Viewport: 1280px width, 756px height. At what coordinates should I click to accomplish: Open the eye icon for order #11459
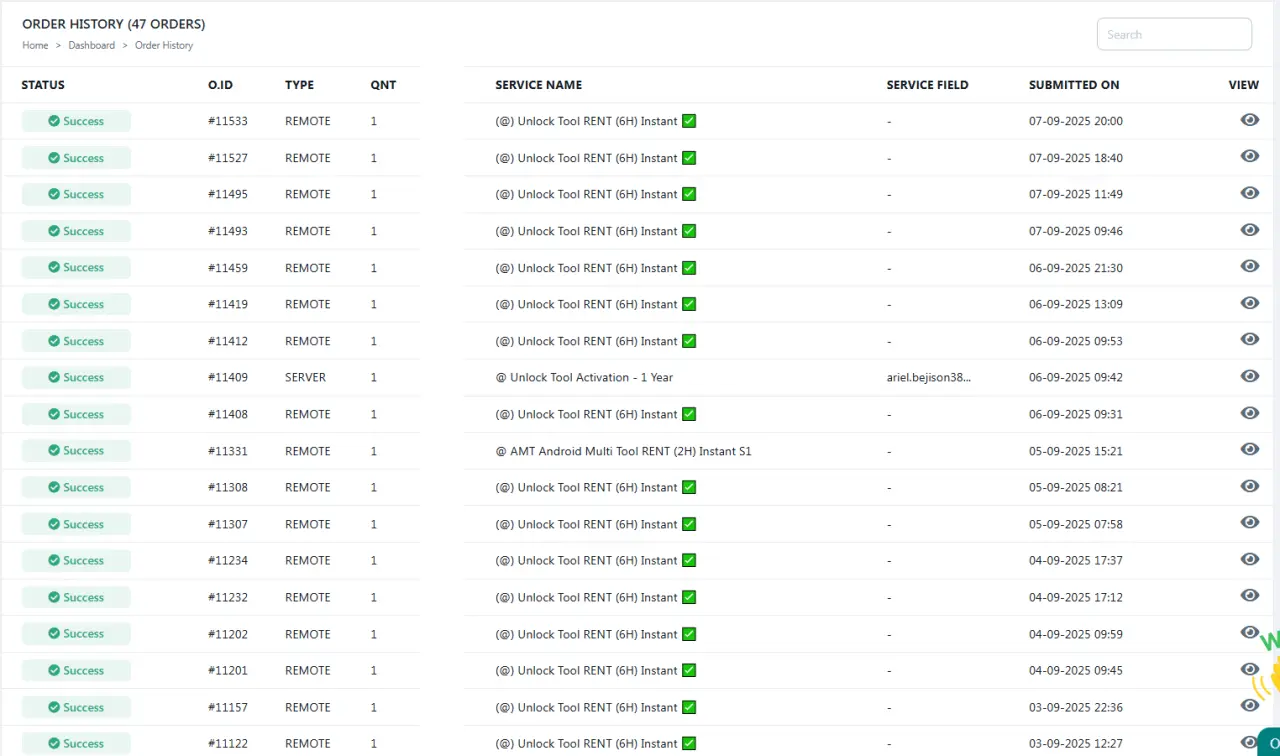(x=1249, y=266)
